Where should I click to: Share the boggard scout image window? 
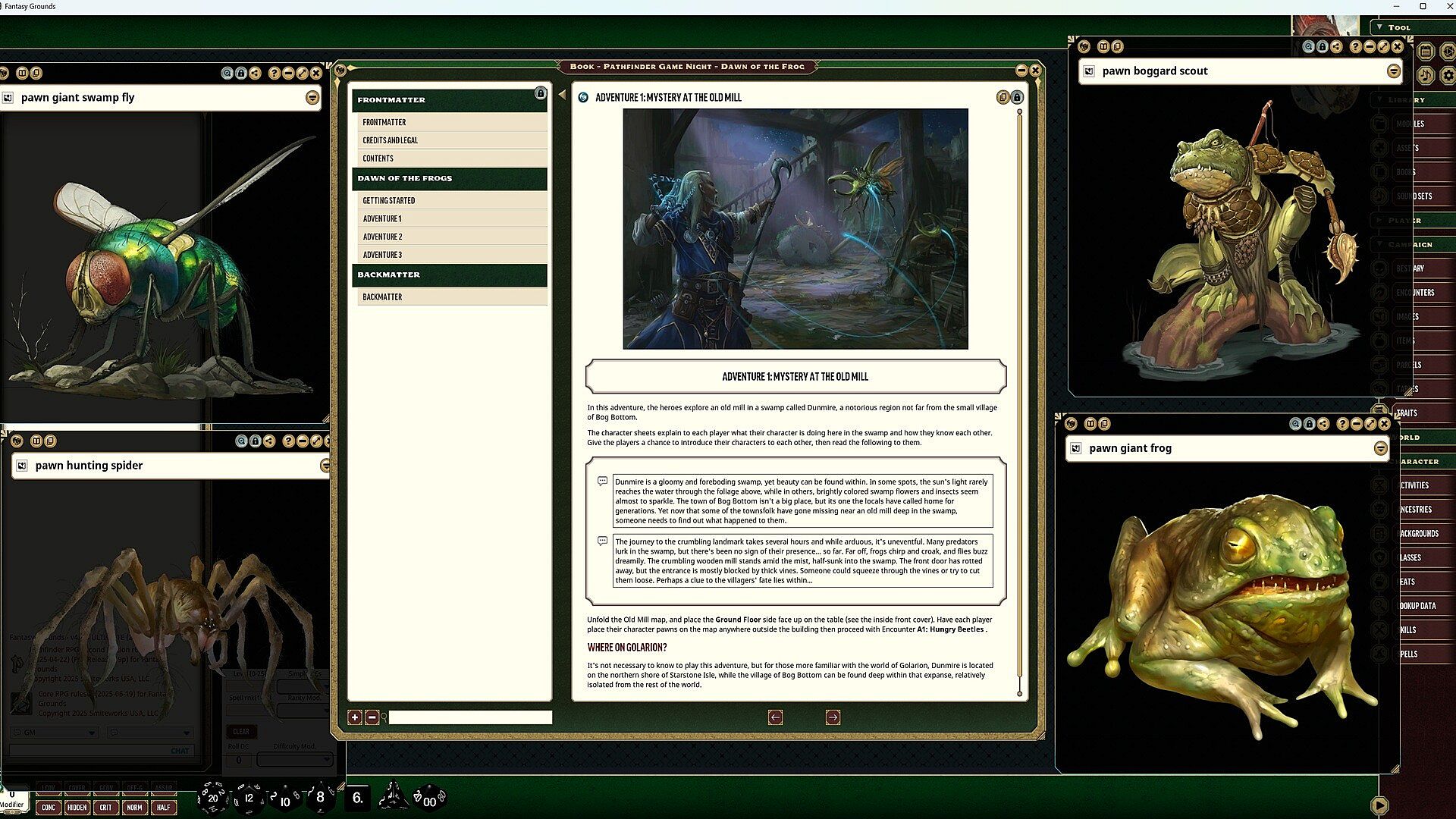[1336, 47]
